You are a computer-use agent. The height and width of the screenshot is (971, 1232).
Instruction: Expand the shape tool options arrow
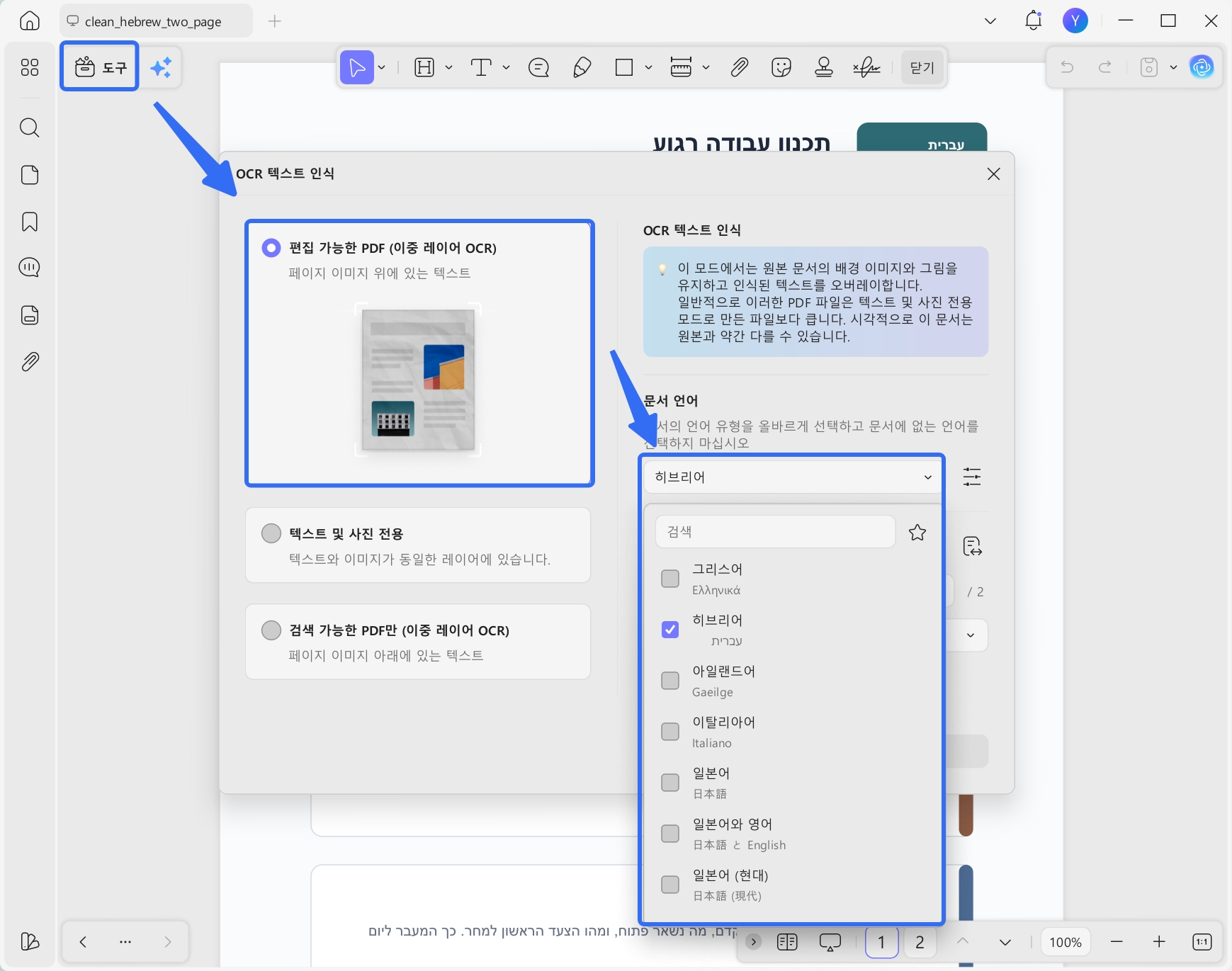pos(648,67)
